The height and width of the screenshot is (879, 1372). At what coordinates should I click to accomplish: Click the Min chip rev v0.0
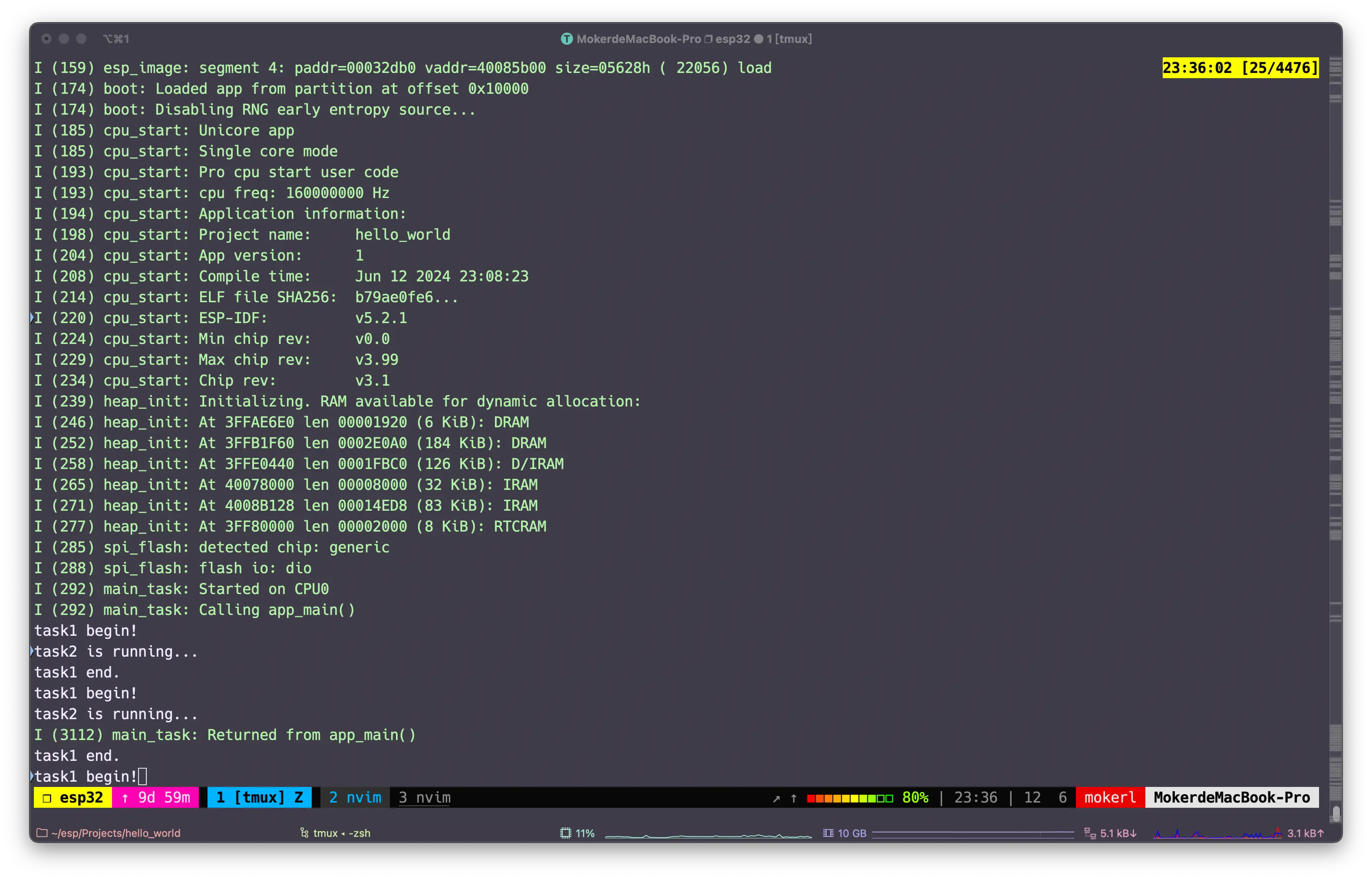[372, 338]
